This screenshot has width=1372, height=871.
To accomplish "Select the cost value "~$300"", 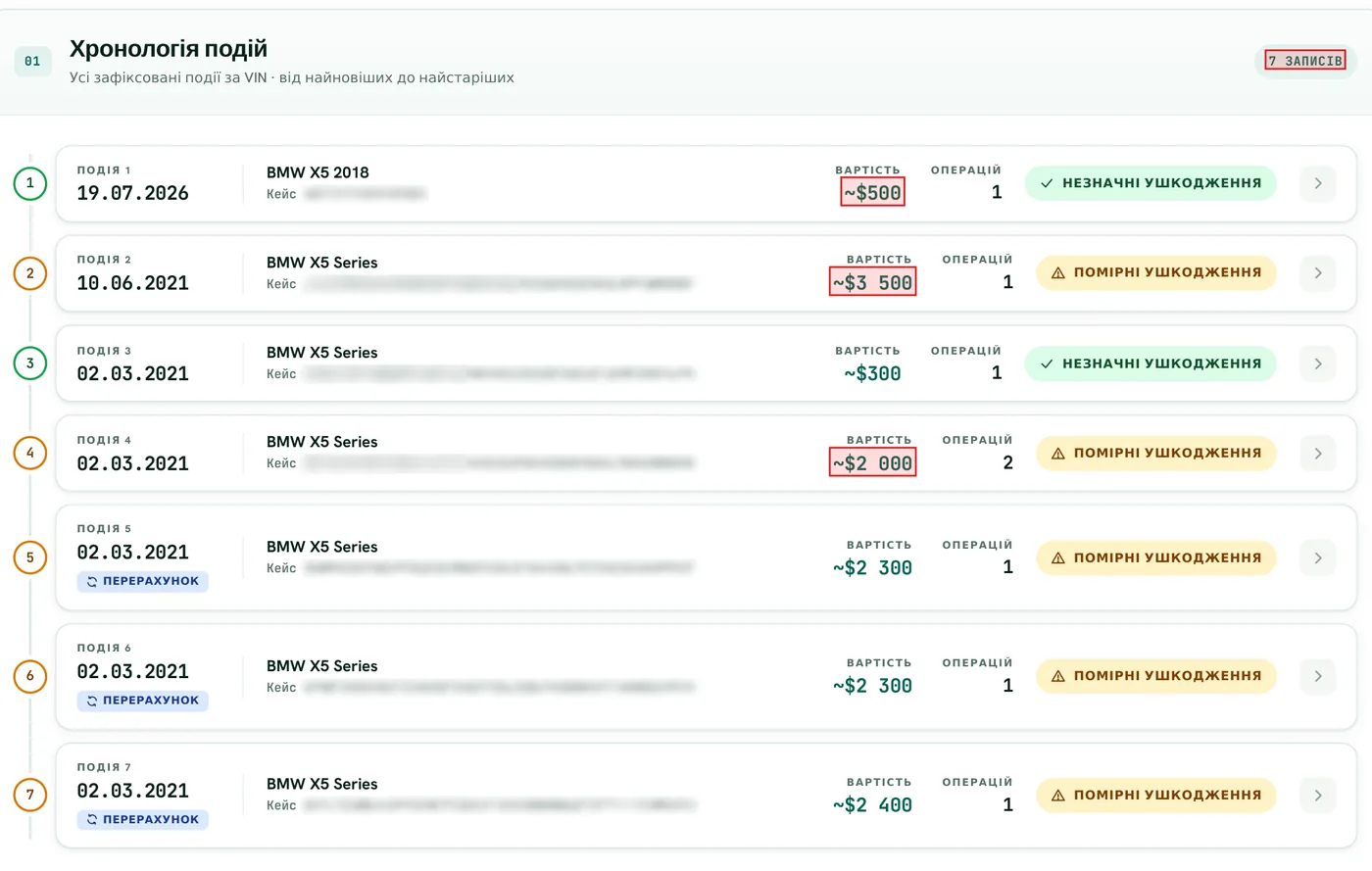I will click(x=872, y=373).
